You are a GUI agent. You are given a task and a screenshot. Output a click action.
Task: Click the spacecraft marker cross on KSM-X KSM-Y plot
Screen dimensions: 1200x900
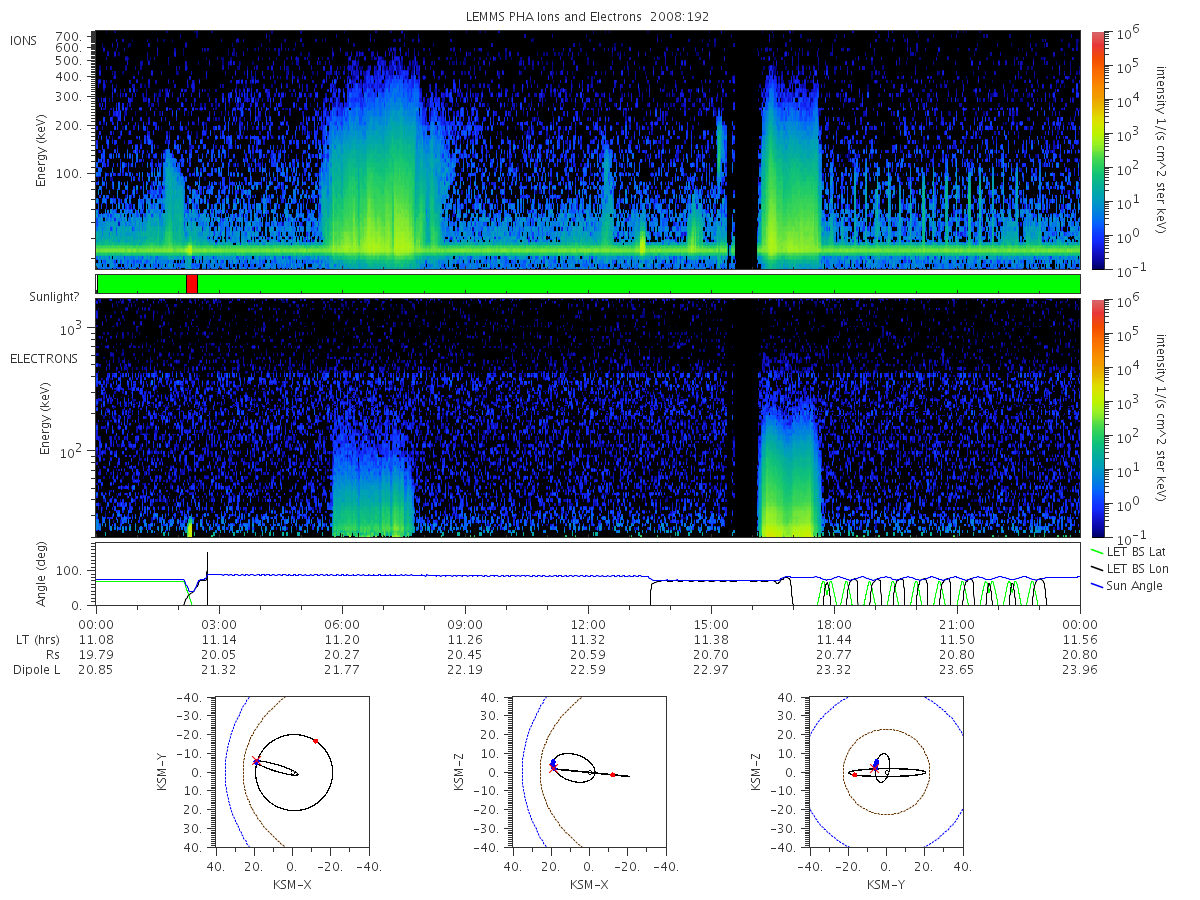(x=257, y=763)
